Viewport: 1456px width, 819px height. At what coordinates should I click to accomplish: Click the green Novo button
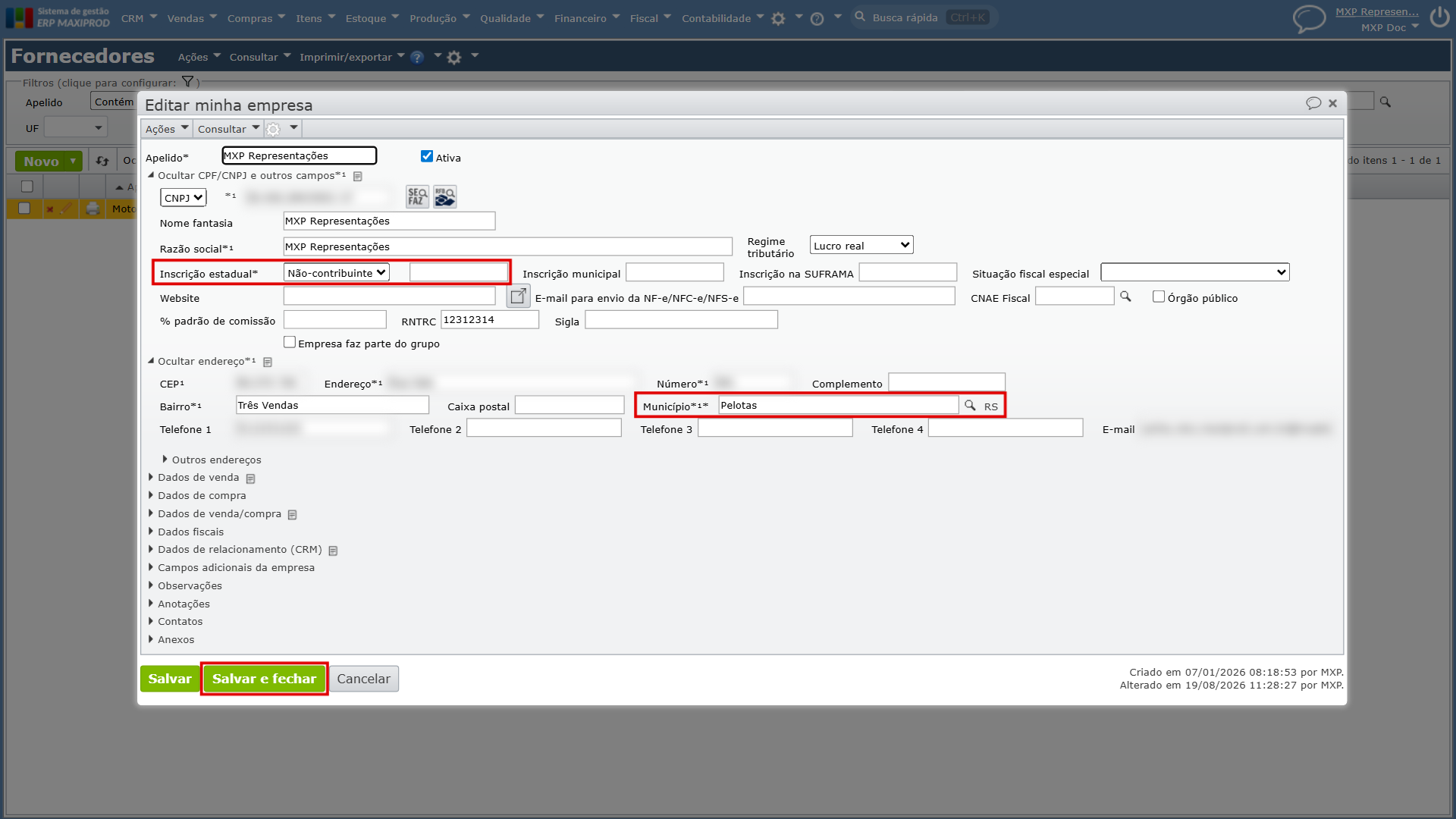coord(49,162)
